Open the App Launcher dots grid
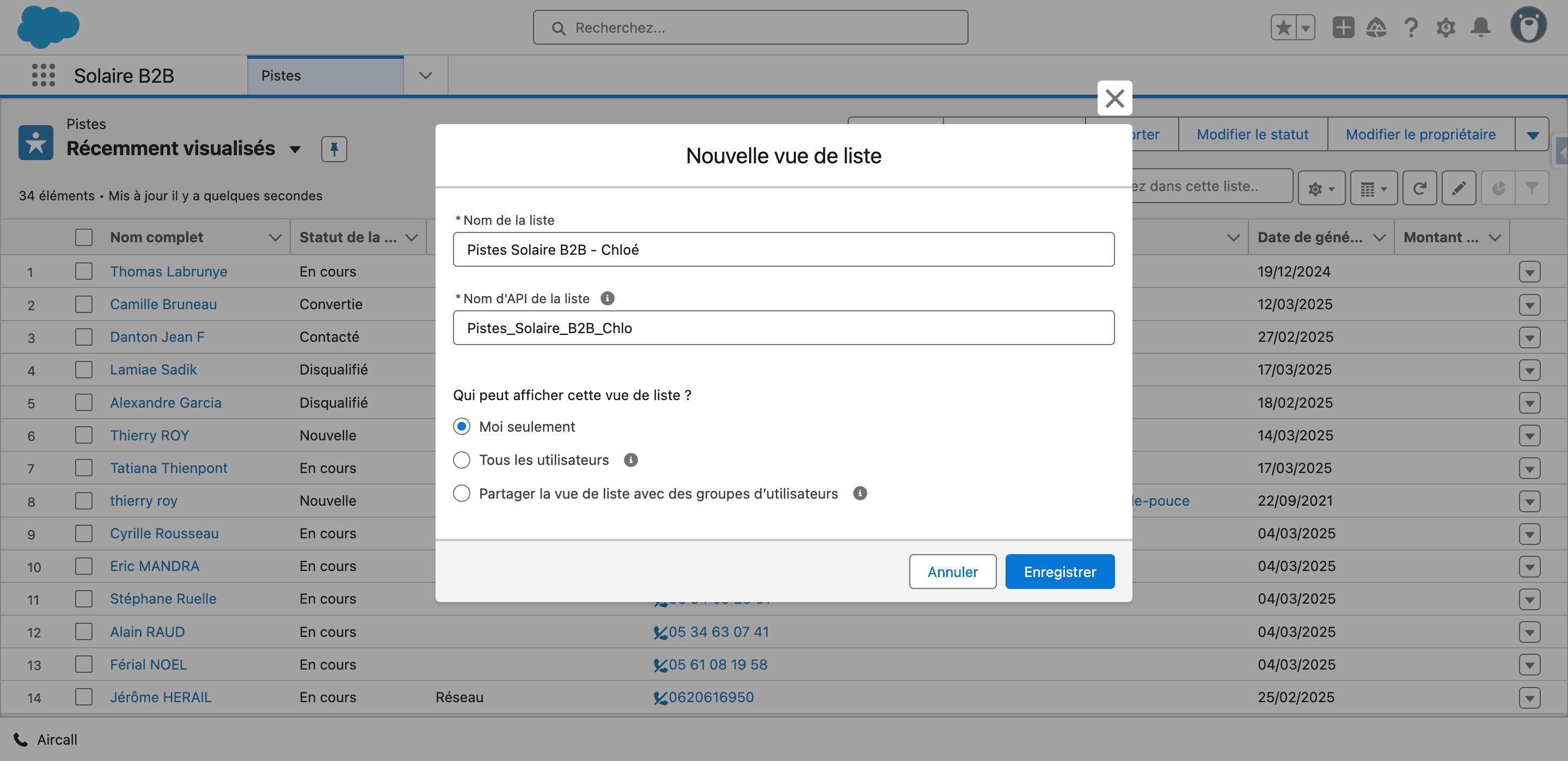The height and width of the screenshot is (761, 1568). pyautogui.click(x=43, y=76)
